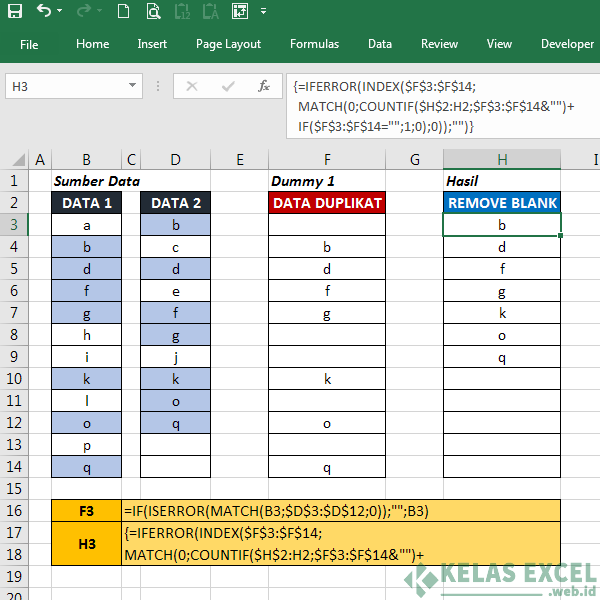Open the Name Box dropdown arrow

132,85
